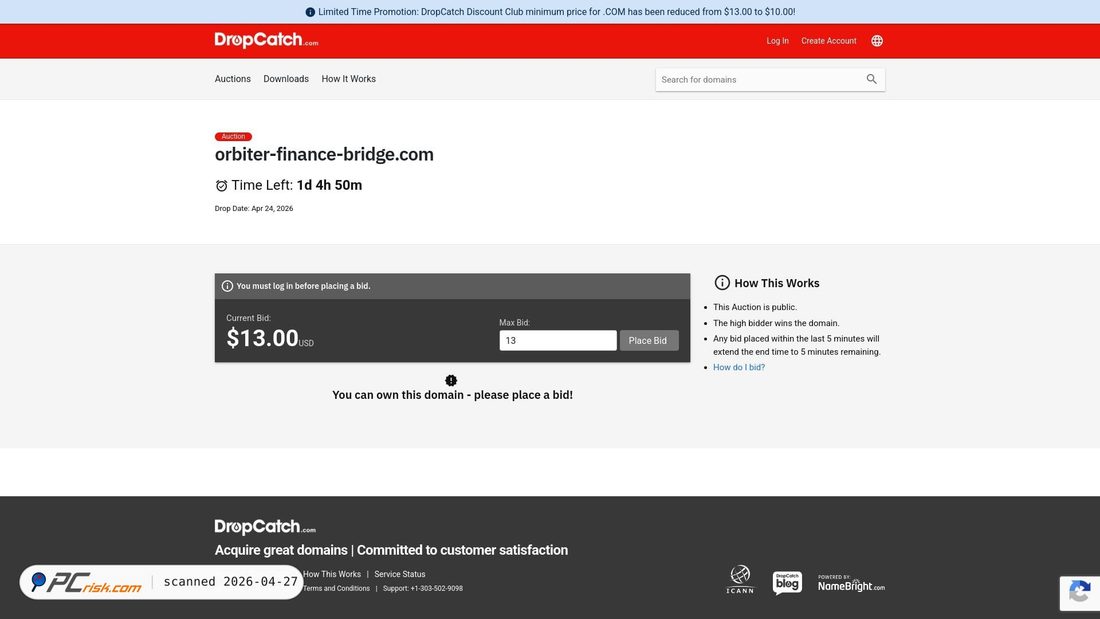This screenshot has width=1100, height=619.
Task: Open the DropCatch blog icon
Action: coord(787,583)
